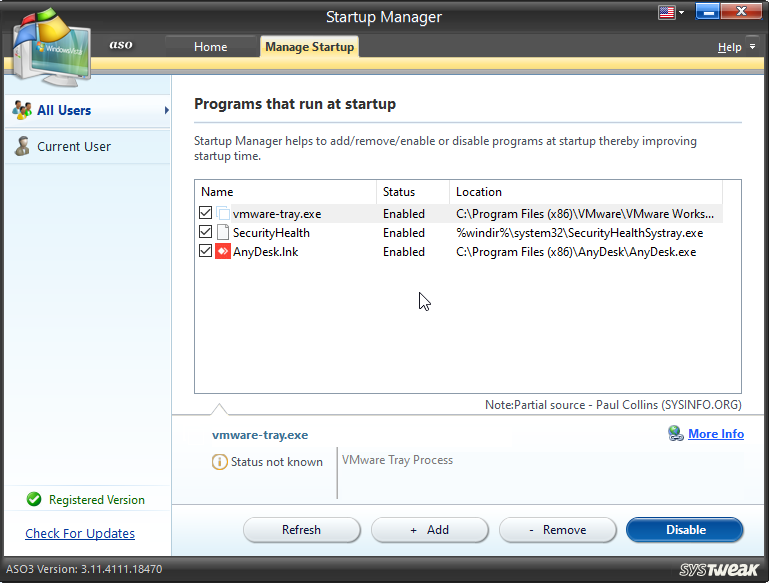
Task: Click the All Users people icon
Action: 22,110
